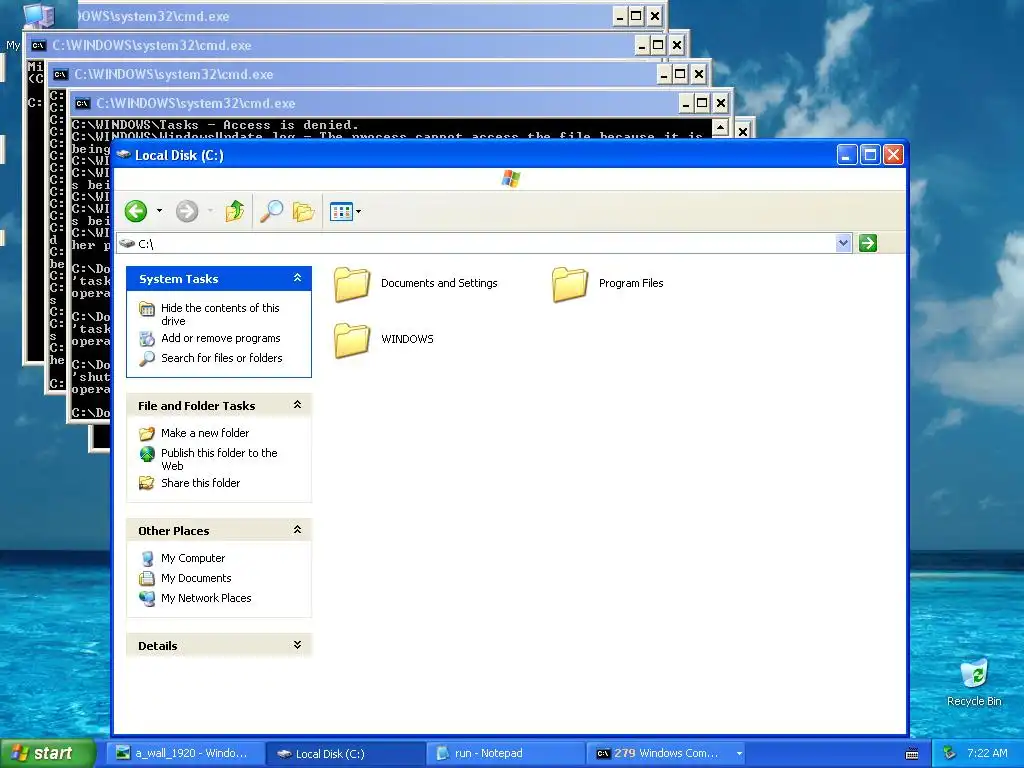
Task: Click Search for files or folders
Action: click(x=221, y=358)
